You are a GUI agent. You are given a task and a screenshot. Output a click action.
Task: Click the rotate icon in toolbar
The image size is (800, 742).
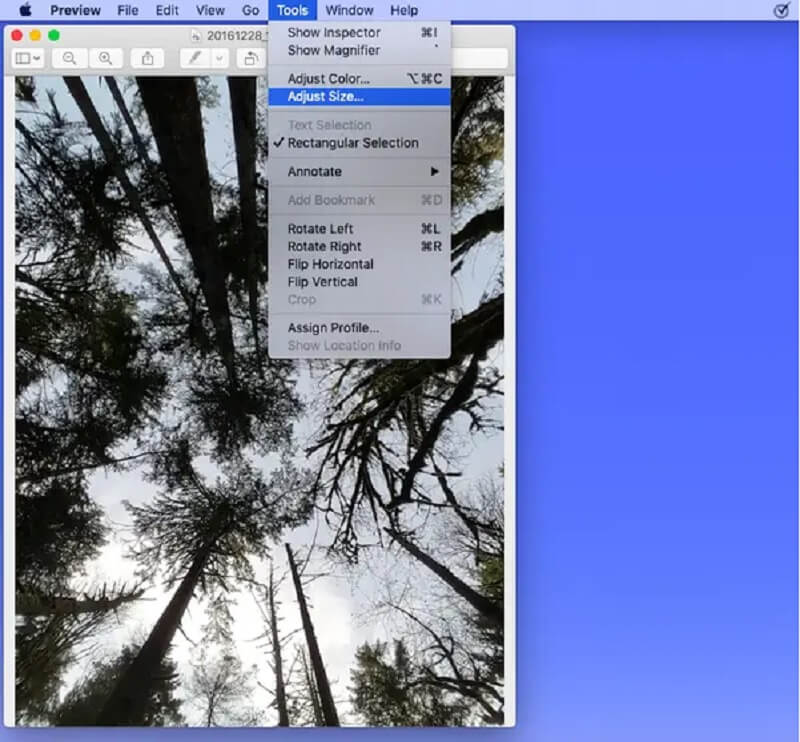point(250,59)
